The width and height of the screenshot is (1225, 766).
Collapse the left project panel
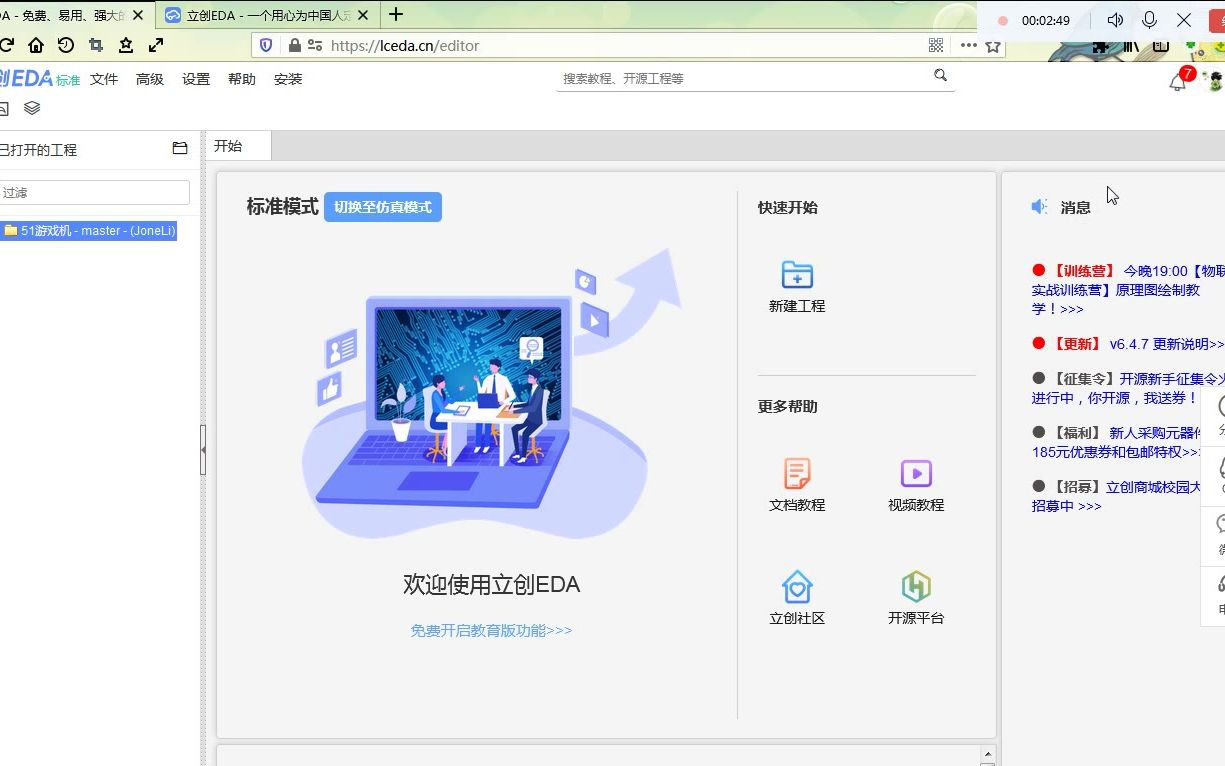pyautogui.click(x=203, y=450)
